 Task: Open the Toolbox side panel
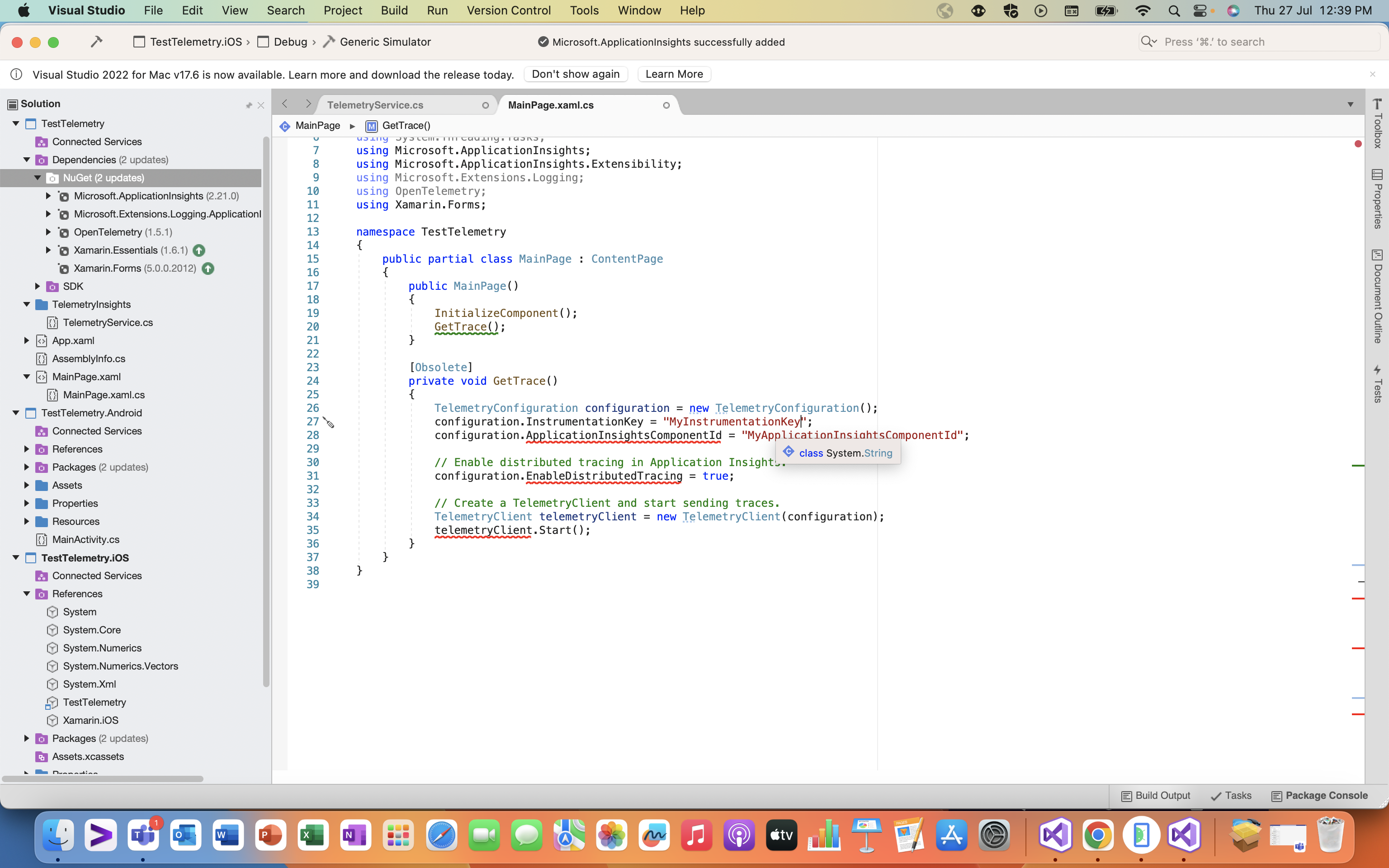1377,124
